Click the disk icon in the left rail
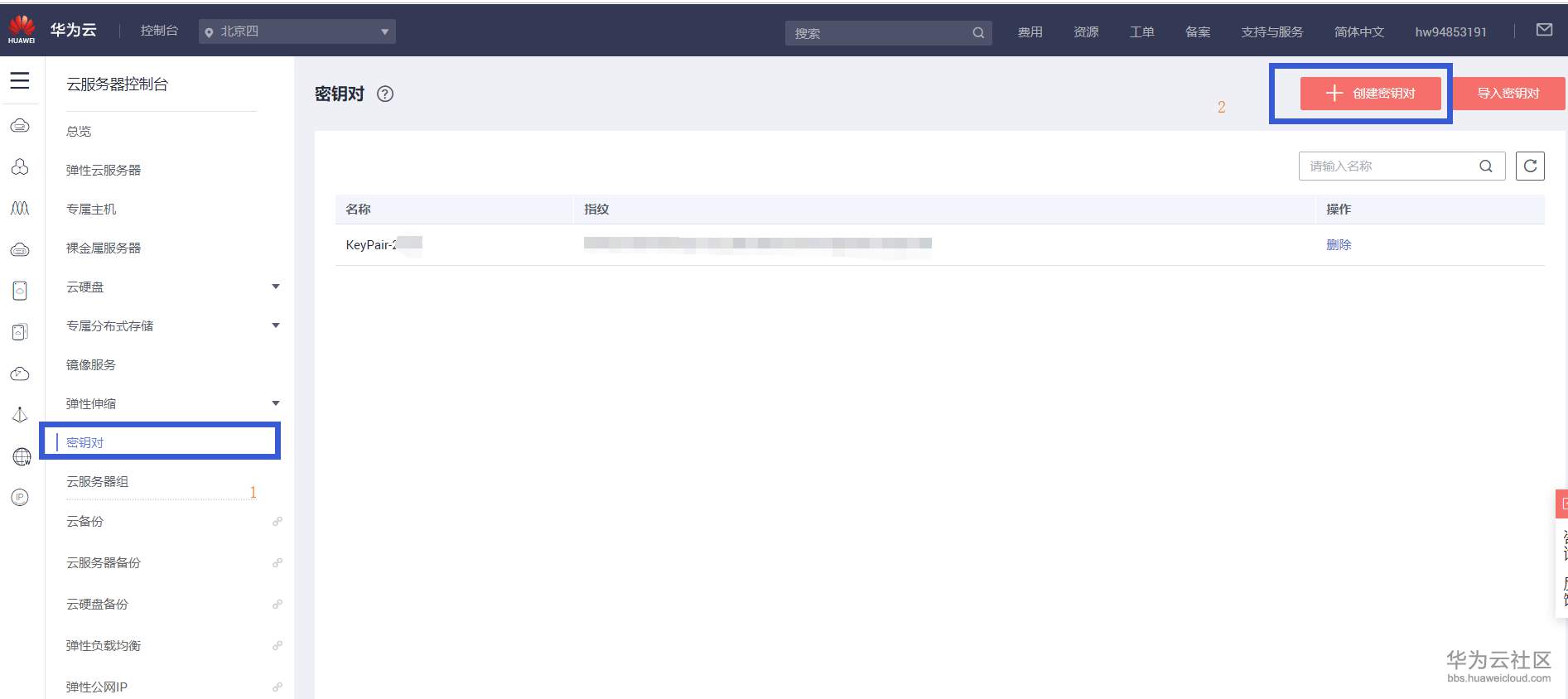The height and width of the screenshot is (699, 1568). pyautogui.click(x=20, y=291)
